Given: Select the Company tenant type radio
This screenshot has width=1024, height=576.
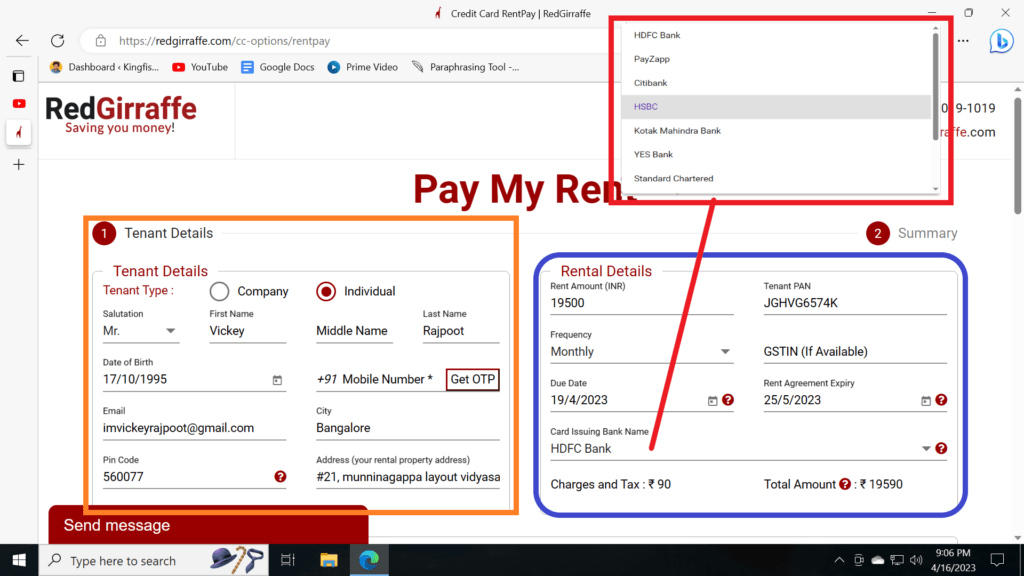Looking at the screenshot, I should point(219,291).
